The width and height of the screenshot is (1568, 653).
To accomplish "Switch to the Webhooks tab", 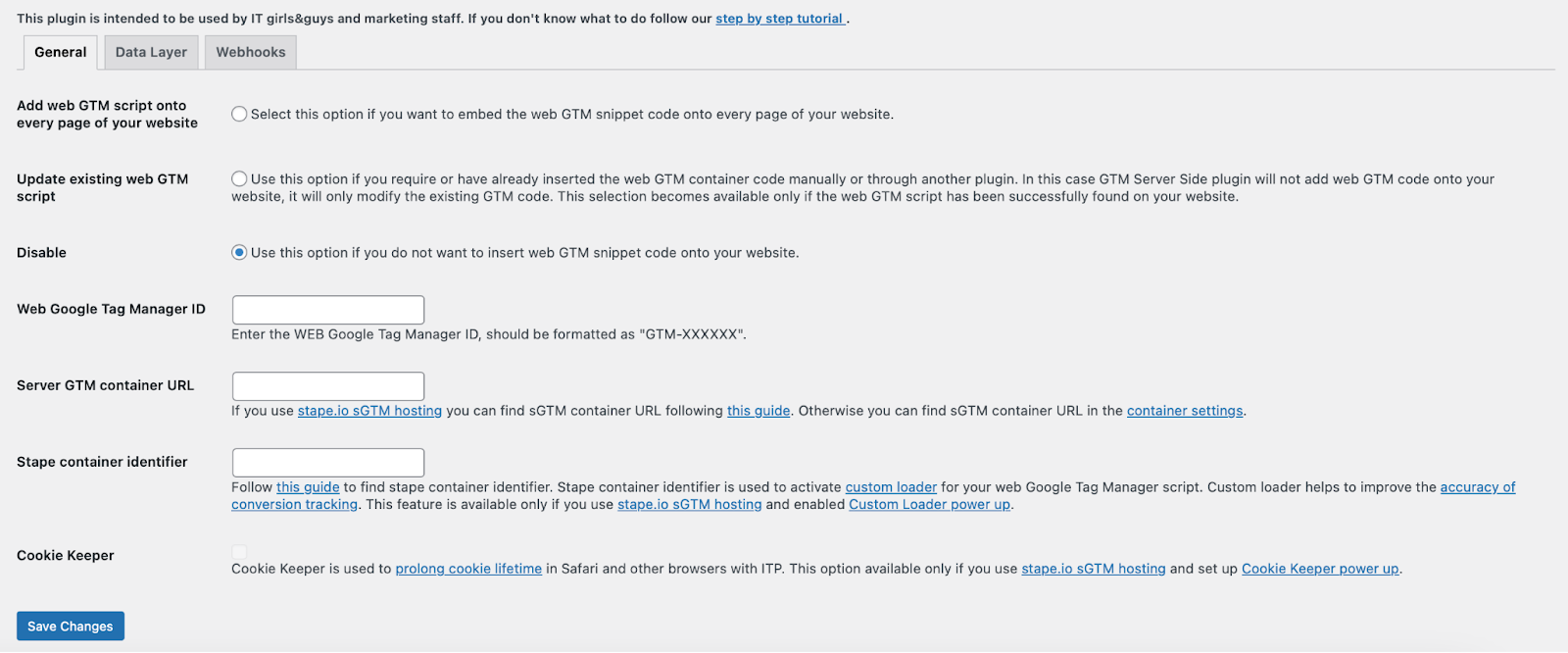I will coord(250,52).
